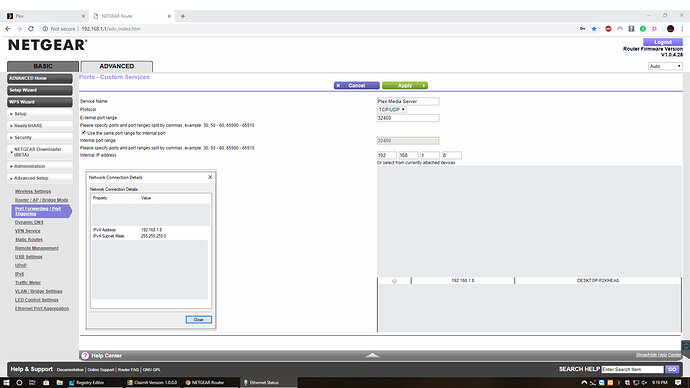Screen dimensions: 690x388
Task: Open the saved password key icon
Action: point(582,29)
